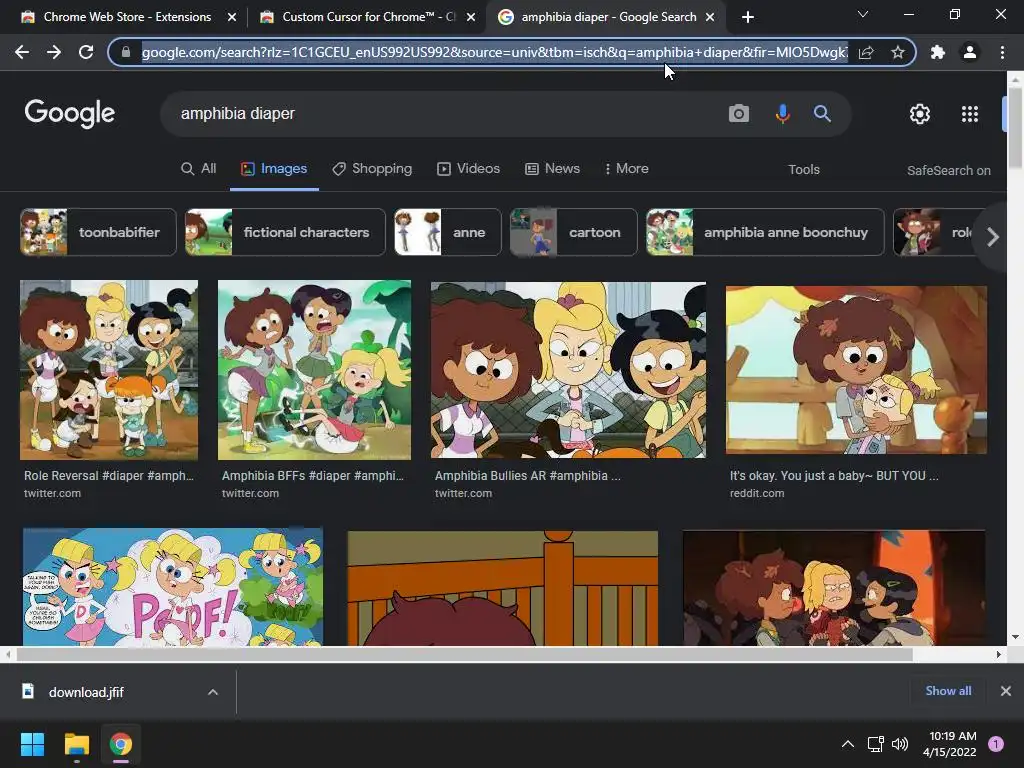1024x768 pixels.
Task: Expand download.jfif options chevron
Action: pos(213,692)
